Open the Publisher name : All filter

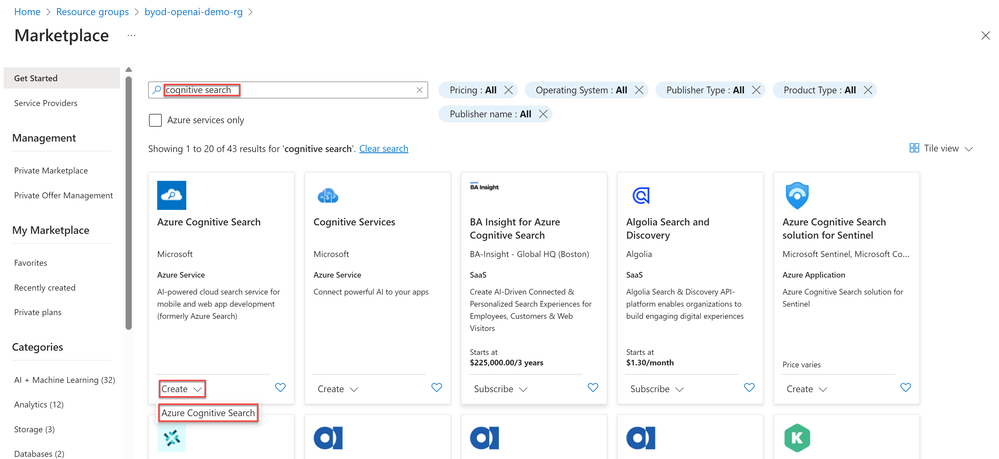click(491, 114)
